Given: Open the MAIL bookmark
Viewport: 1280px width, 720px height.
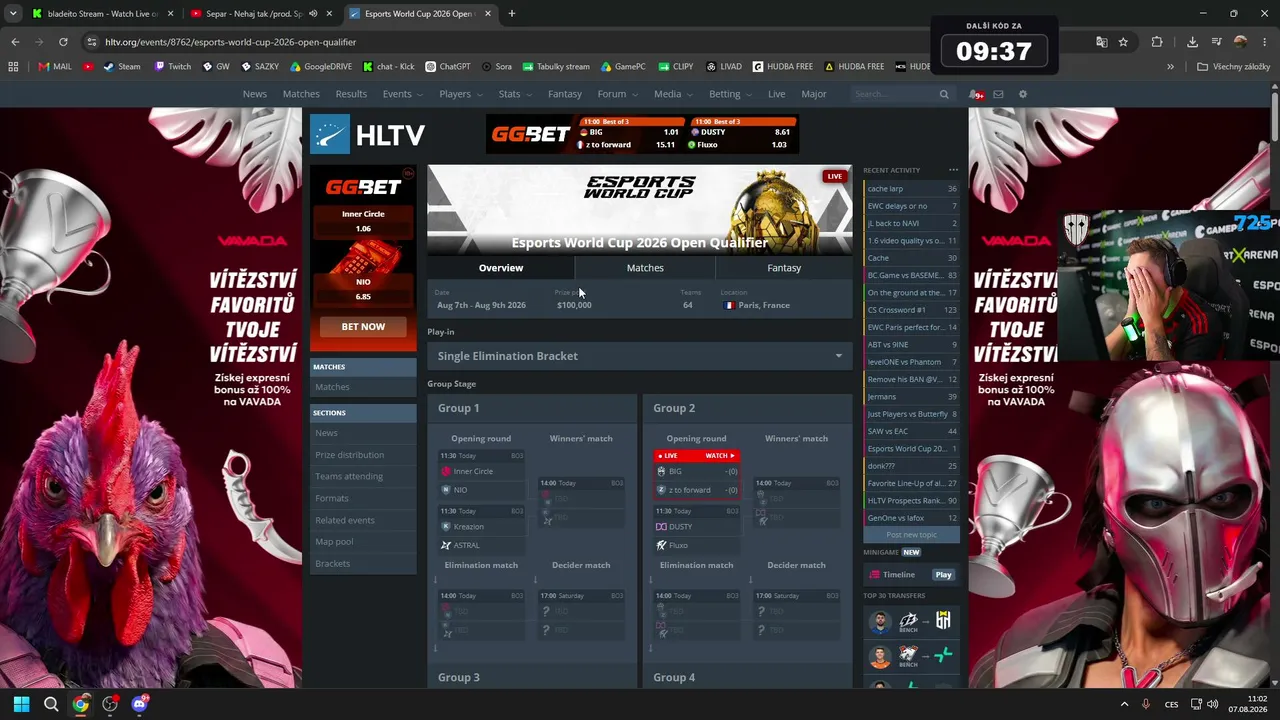Looking at the screenshot, I should tap(55, 67).
